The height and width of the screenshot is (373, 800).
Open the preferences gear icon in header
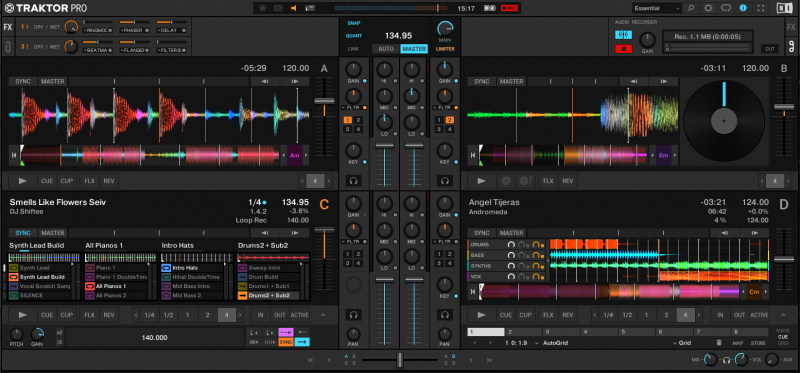708,8
